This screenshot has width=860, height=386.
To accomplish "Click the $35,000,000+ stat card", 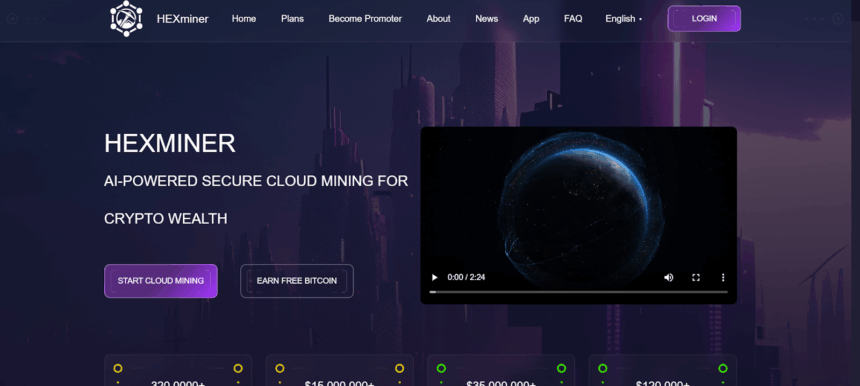I will click(x=501, y=370).
